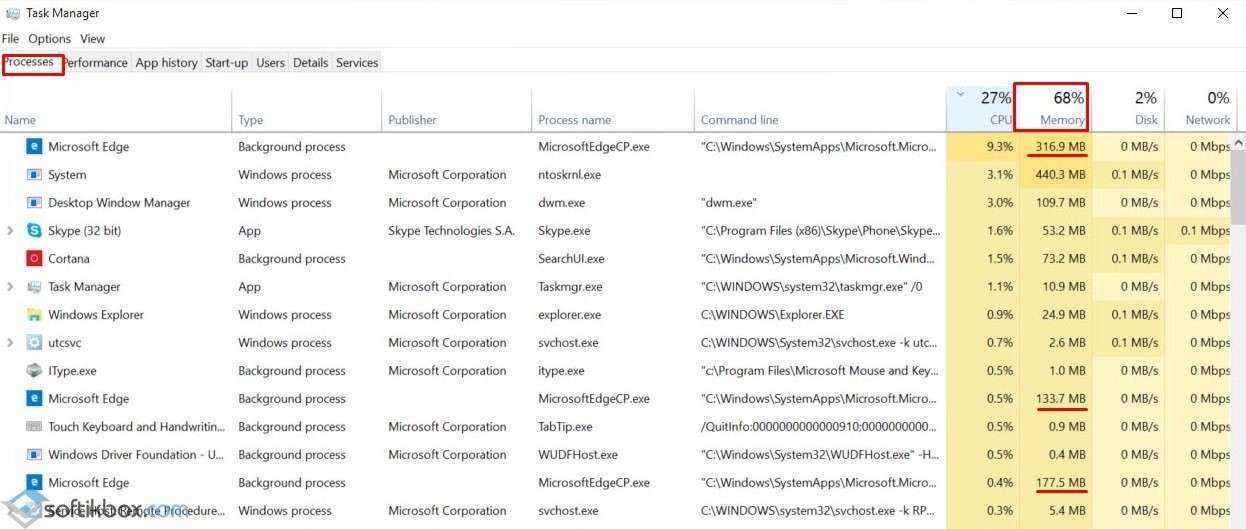Open the Start-up tab
The height and width of the screenshot is (529, 1246).
(226, 63)
